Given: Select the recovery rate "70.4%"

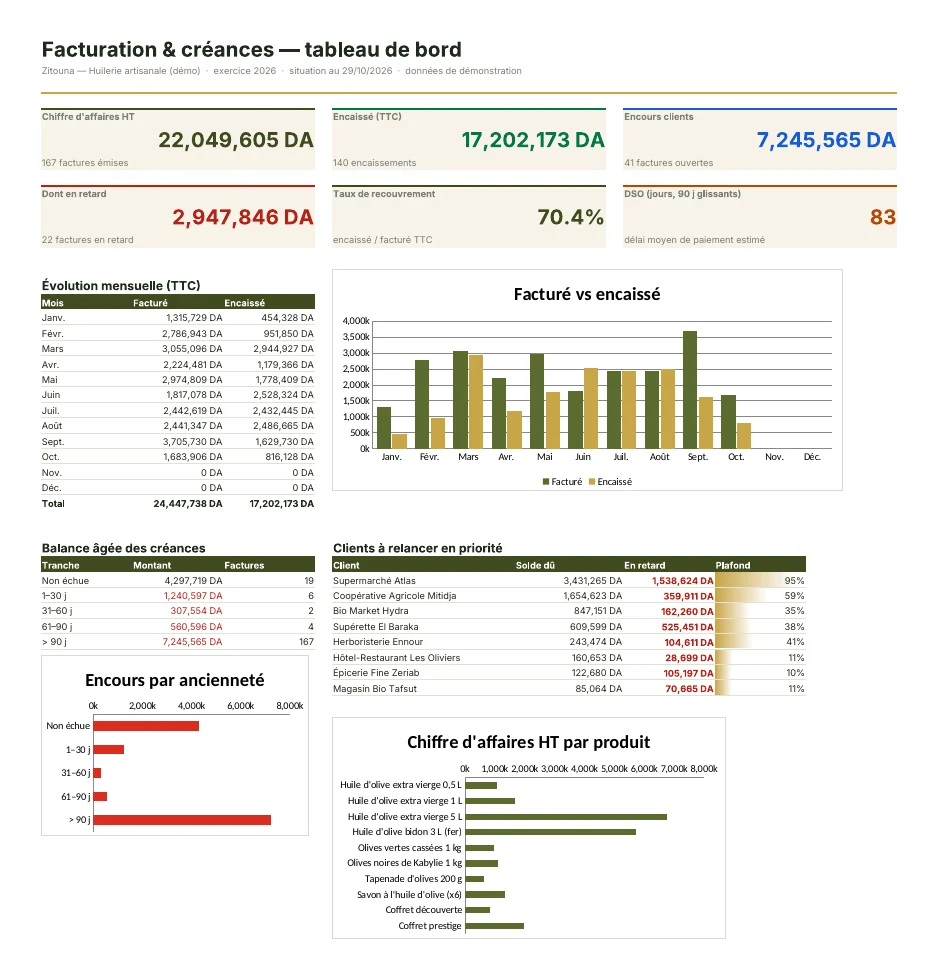Looking at the screenshot, I should click(571, 217).
